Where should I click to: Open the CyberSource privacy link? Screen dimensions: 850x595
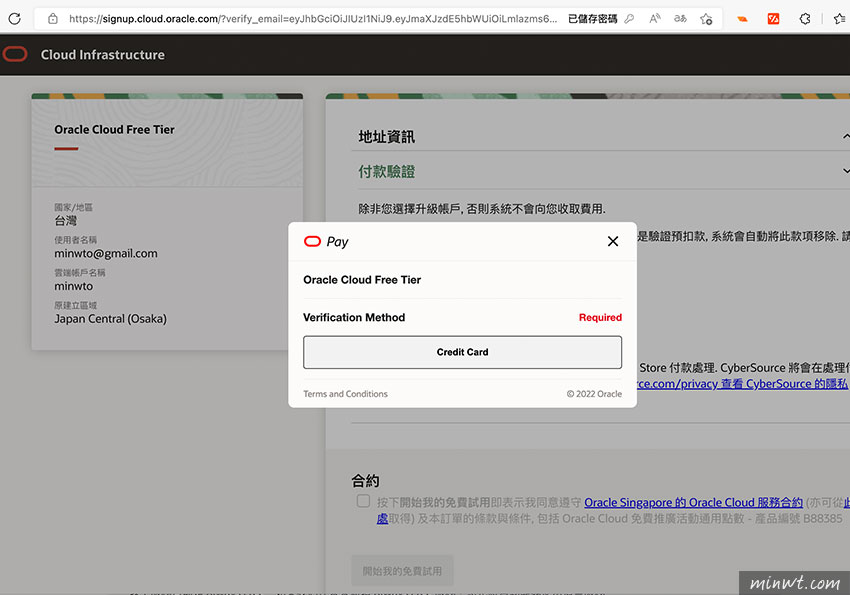click(743, 384)
